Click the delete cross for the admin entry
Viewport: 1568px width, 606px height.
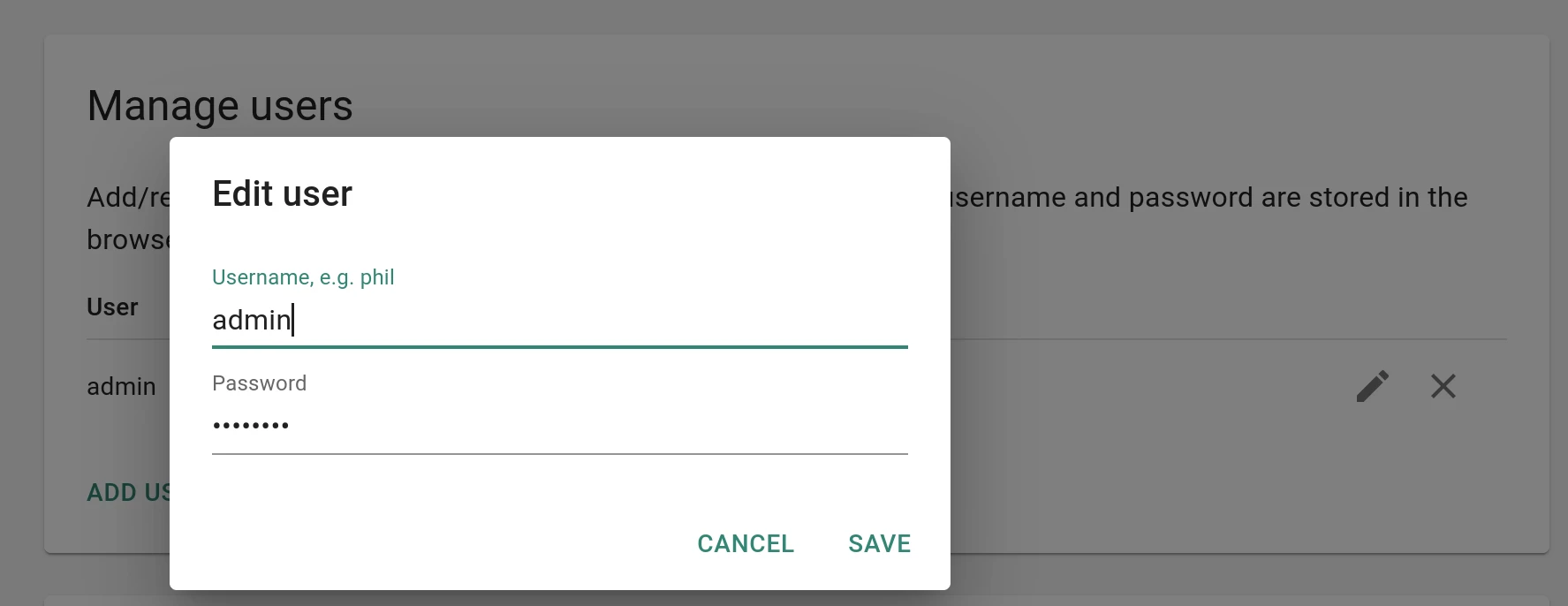tap(1443, 386)
